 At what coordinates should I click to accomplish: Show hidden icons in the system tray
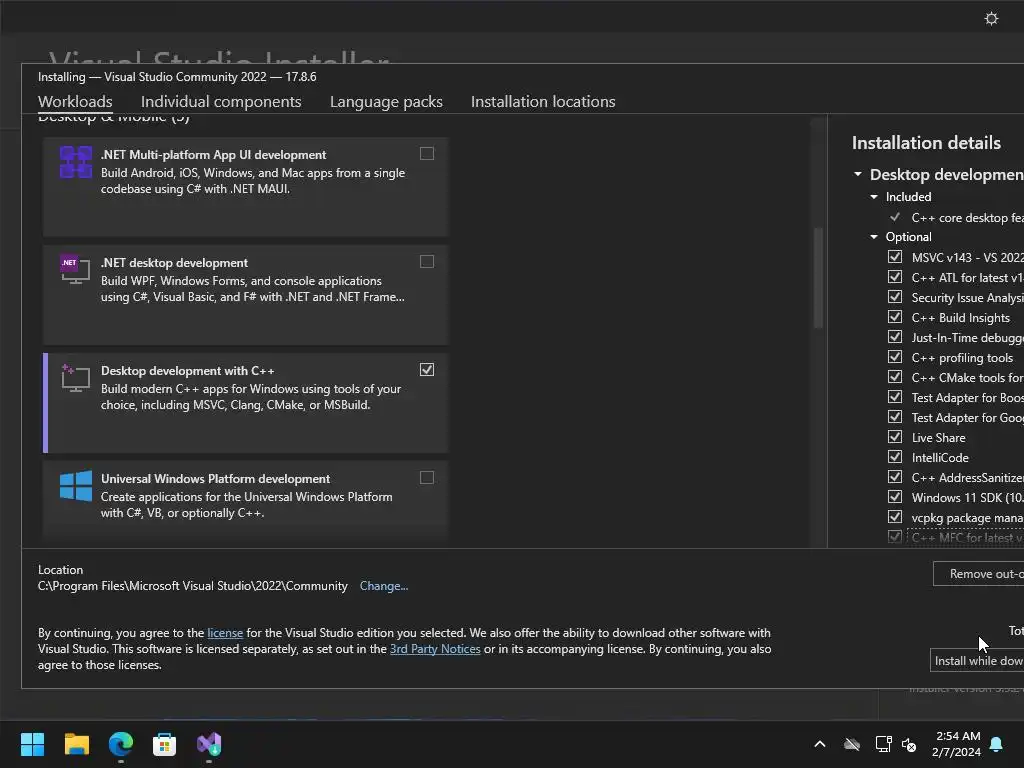[820, 744]
